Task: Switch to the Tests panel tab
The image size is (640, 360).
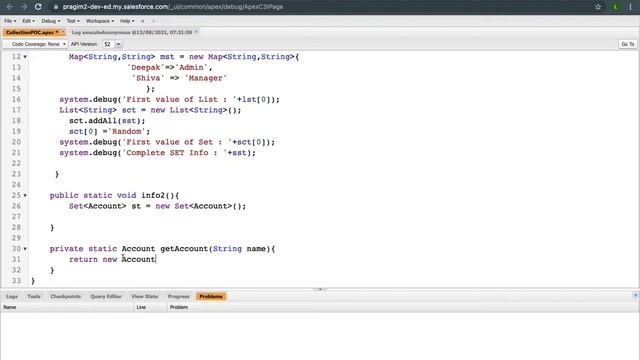Action: coord(34,296)
